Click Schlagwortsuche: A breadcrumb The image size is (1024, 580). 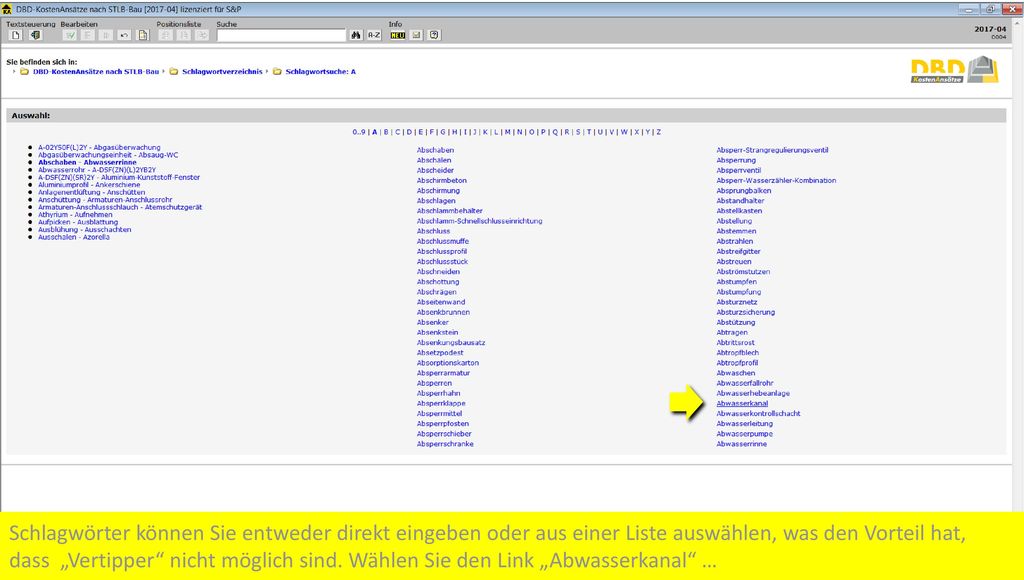point(321,72)
